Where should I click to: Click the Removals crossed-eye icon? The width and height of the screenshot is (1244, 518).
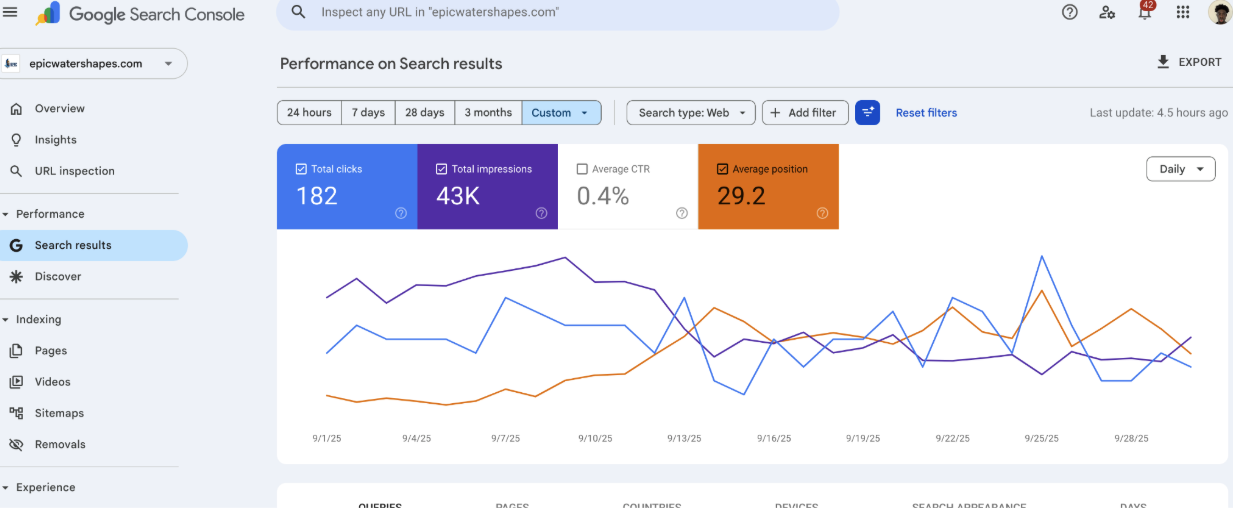tap(16, 444)
